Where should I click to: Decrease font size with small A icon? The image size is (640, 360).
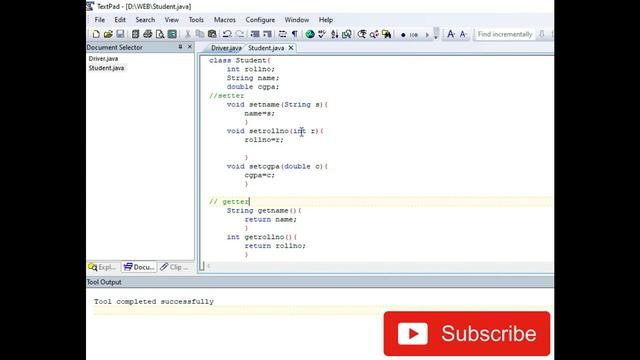click(463, 34)
